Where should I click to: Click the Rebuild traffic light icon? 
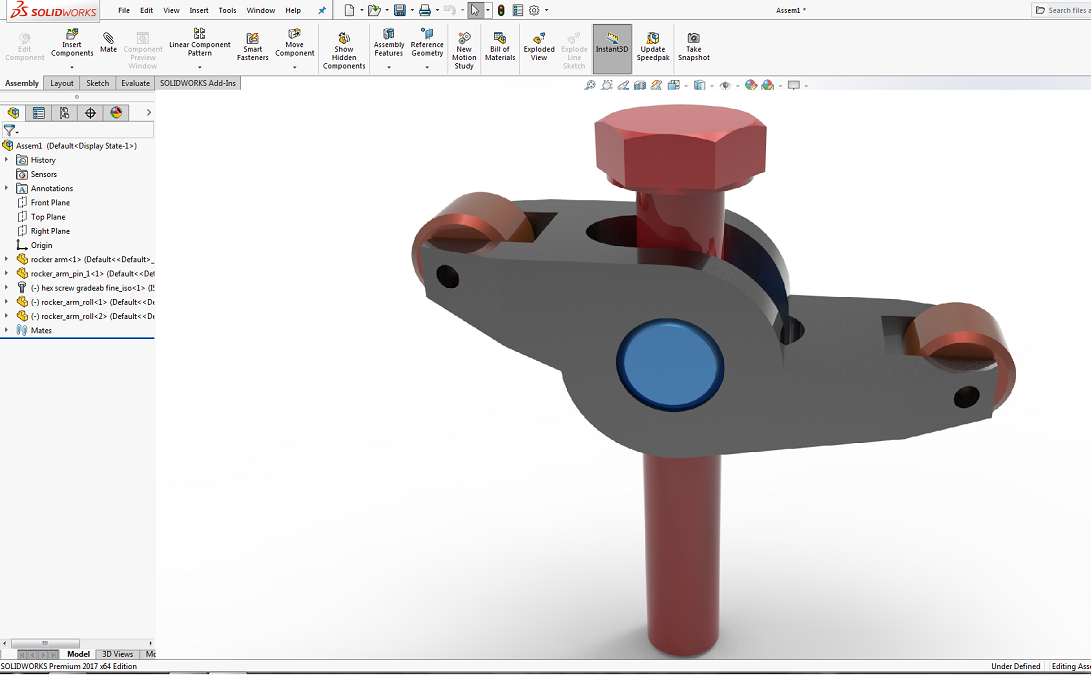[x=501, y=10]
